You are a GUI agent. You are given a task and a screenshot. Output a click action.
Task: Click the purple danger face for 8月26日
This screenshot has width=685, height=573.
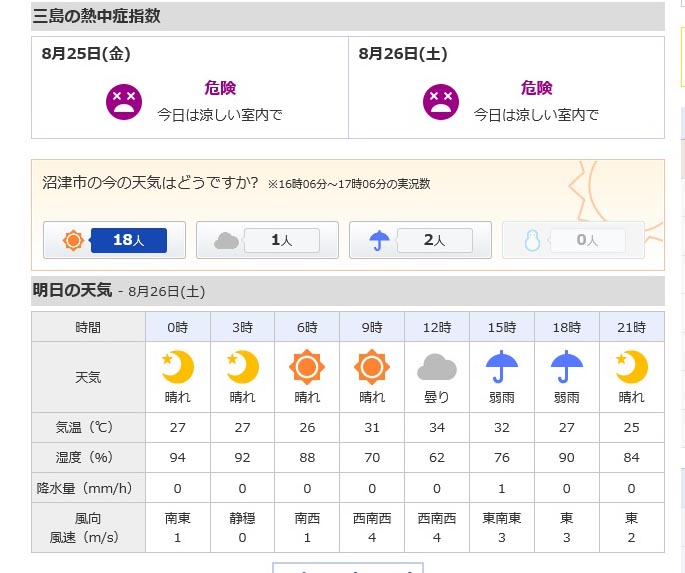coord(441,102)
